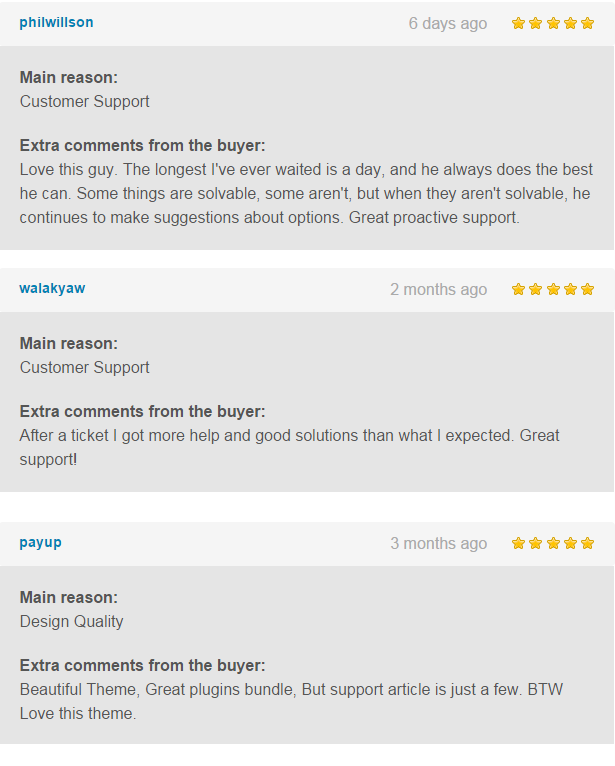Click middle star of walakyaw's rating
The height and width of the screenshot is (766, 615).
pyautogui.click(x=553, y=289)
